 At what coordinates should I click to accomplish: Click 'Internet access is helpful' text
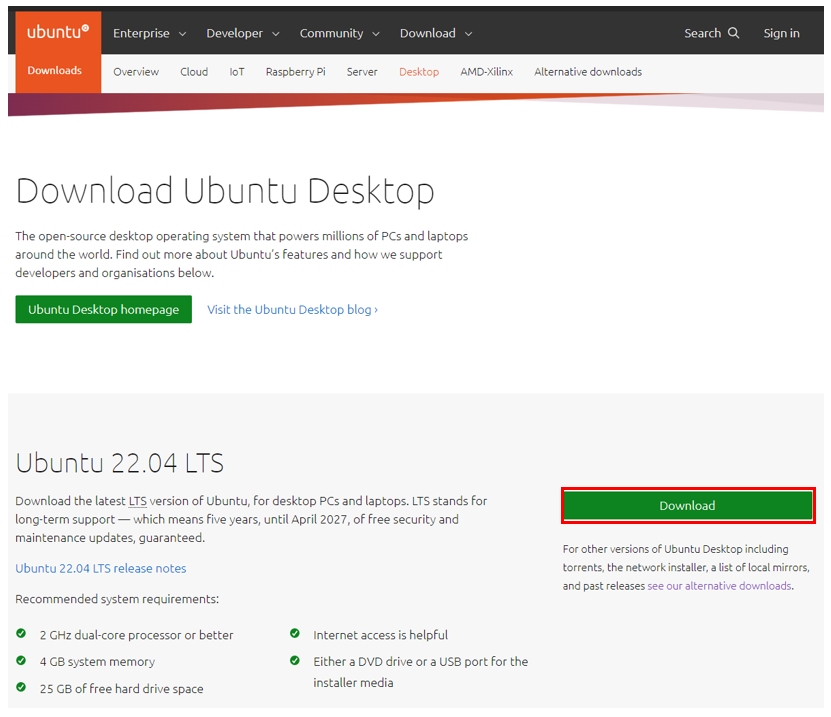click(380, 635)
